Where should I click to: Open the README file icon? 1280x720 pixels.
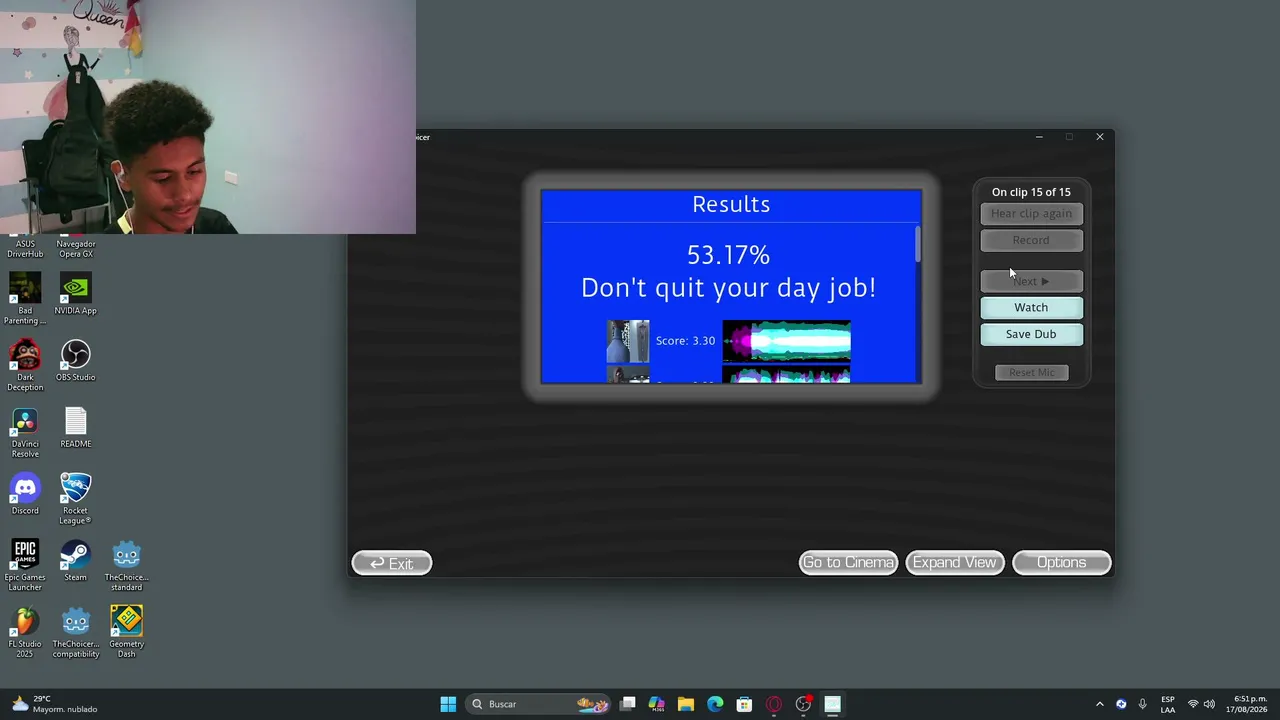coord(76,427)
